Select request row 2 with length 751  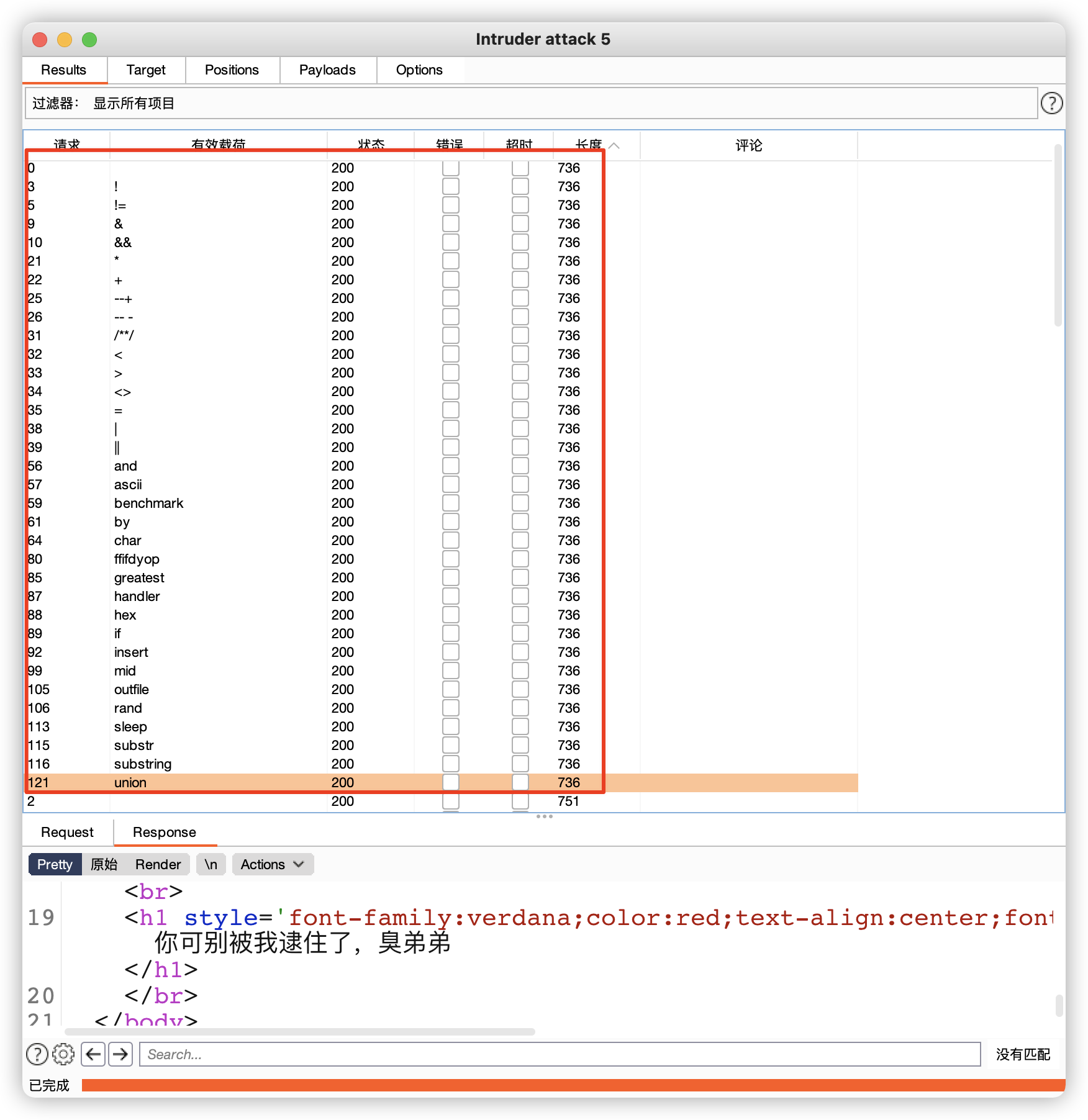(x=441, y=801)
